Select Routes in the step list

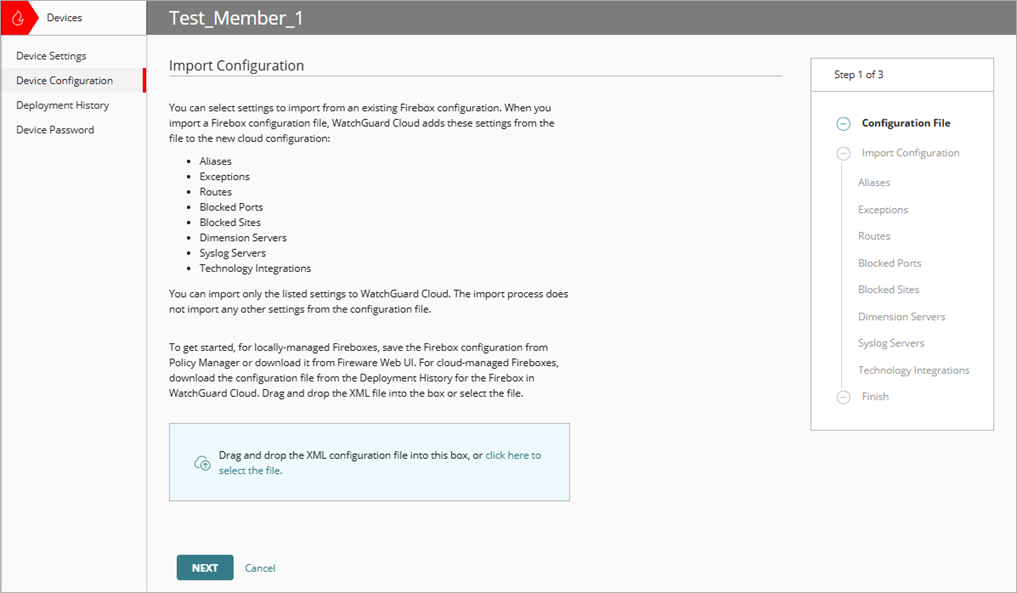873,236
